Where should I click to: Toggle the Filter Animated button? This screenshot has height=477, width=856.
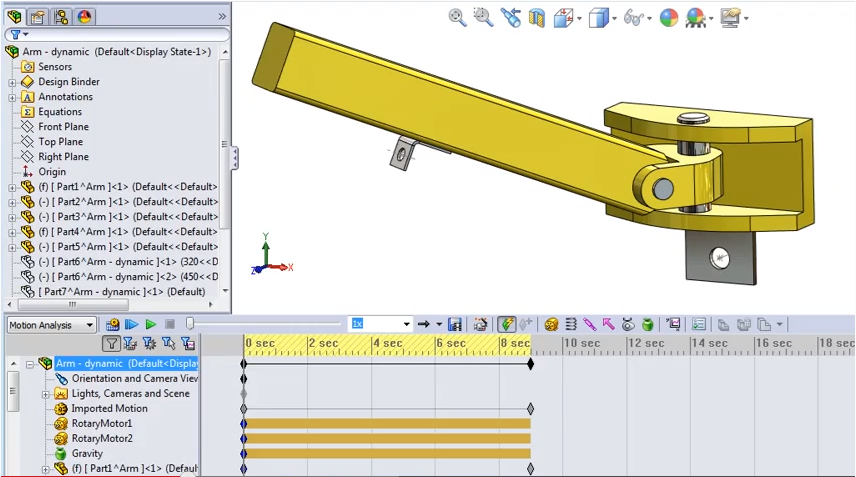pyautogui.click(x=130, y=343)
